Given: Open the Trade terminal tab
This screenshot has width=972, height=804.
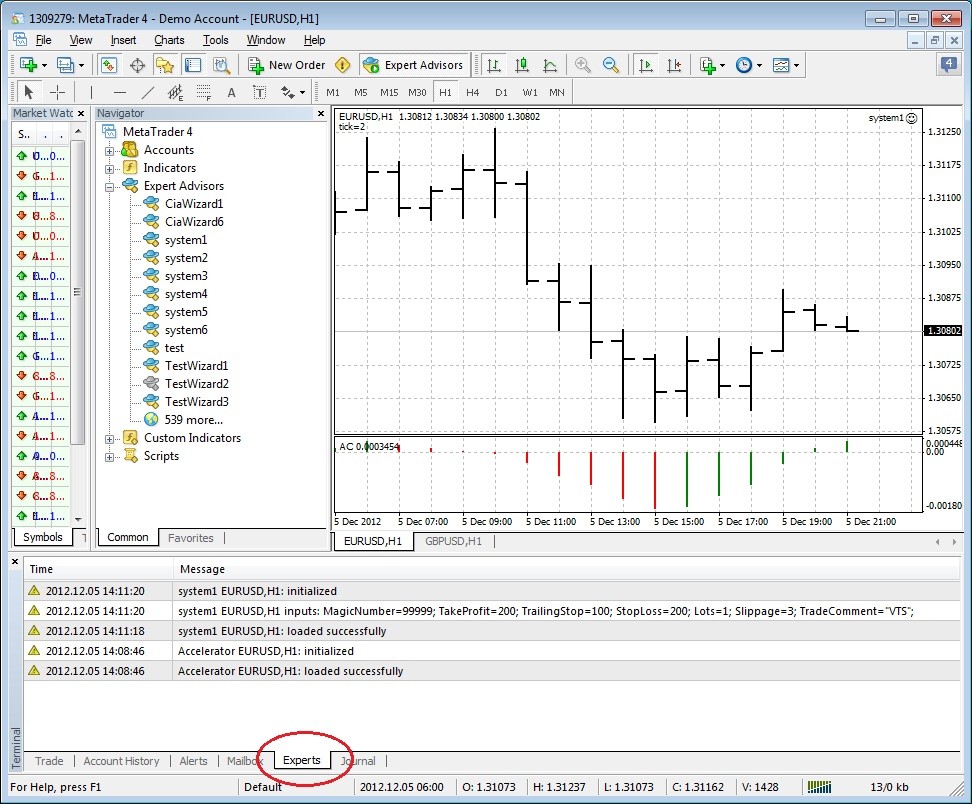Looking at the screenshot, I should (49, 761).
